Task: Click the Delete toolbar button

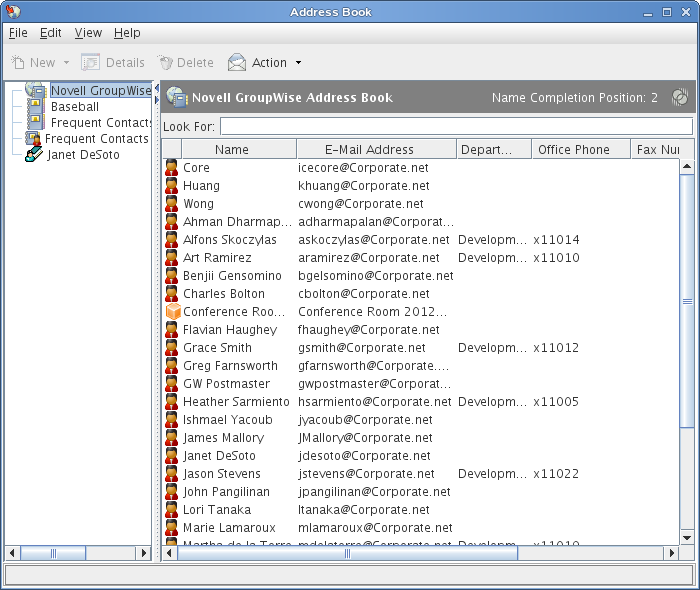Action: point(186,62)
